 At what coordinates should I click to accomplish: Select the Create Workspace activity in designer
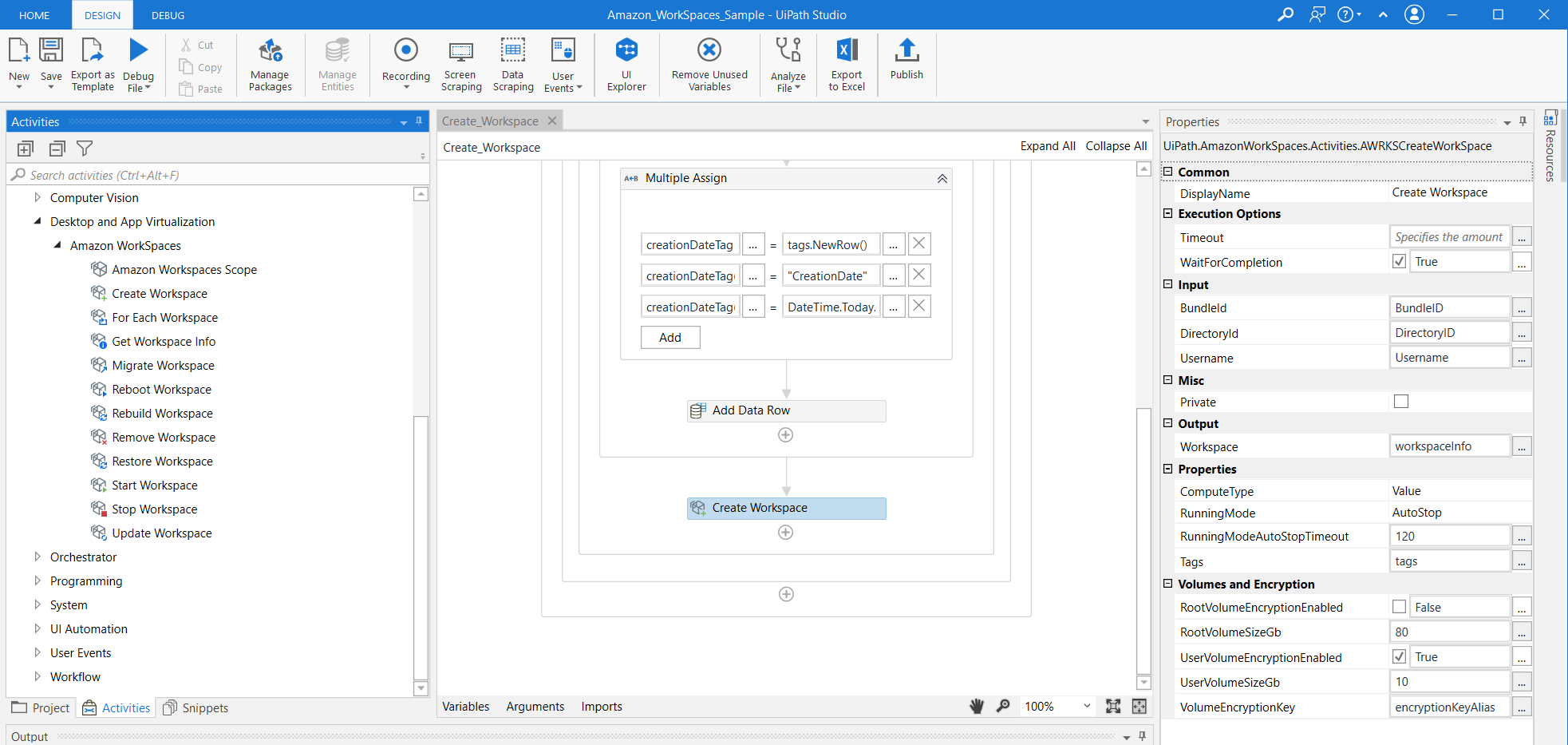pos(786,508)
